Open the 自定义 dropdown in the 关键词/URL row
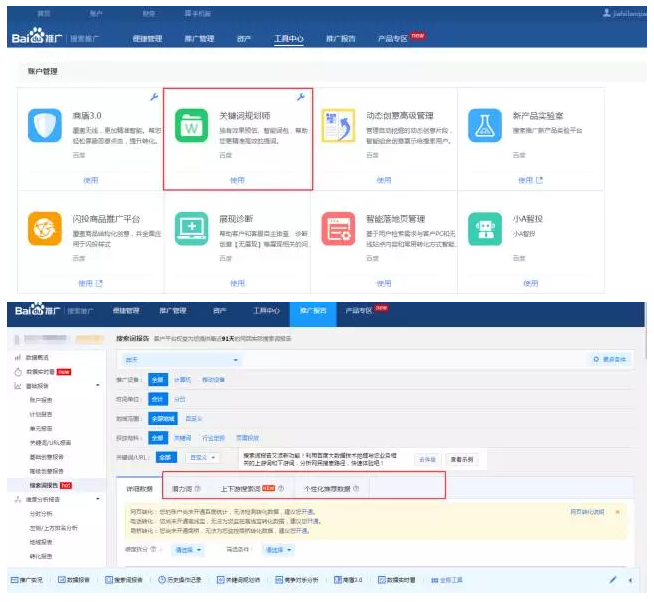The height and width of the screenshot is (602, 654). [x=202, y=457]
